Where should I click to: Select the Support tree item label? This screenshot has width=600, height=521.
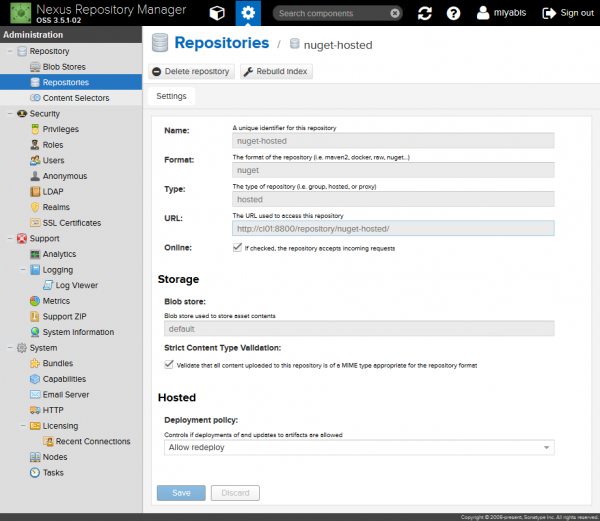click(44, 239)
